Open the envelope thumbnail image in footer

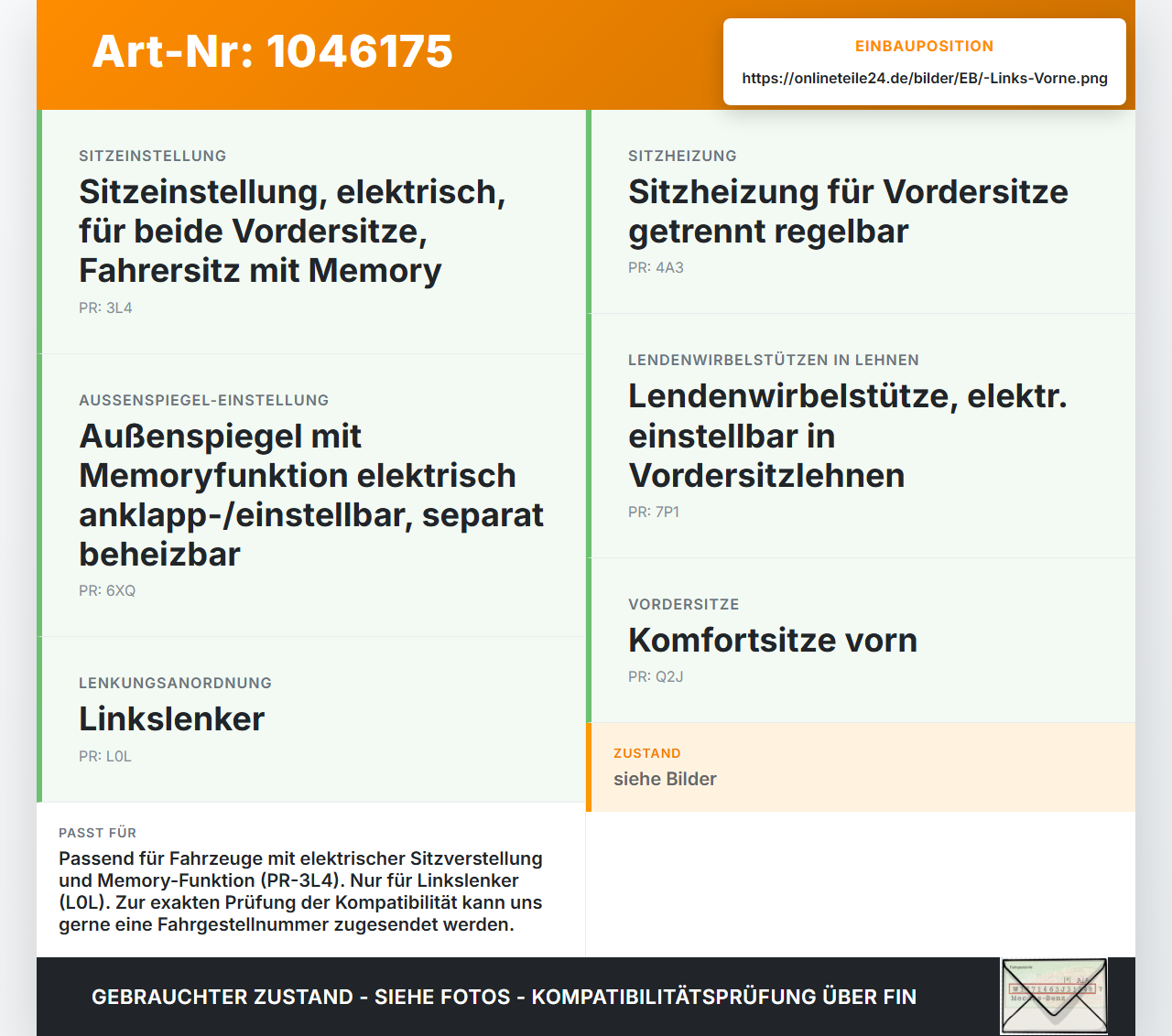1054,997
